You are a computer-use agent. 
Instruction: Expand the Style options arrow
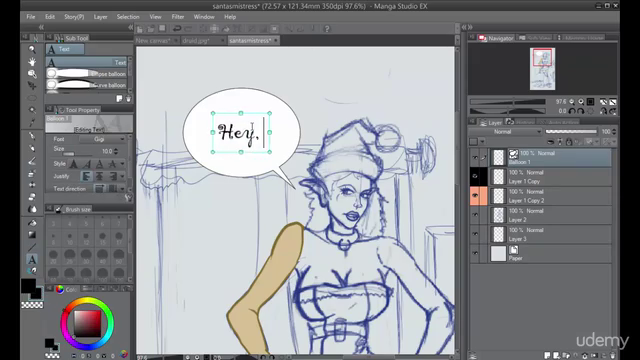click(122, 164)
